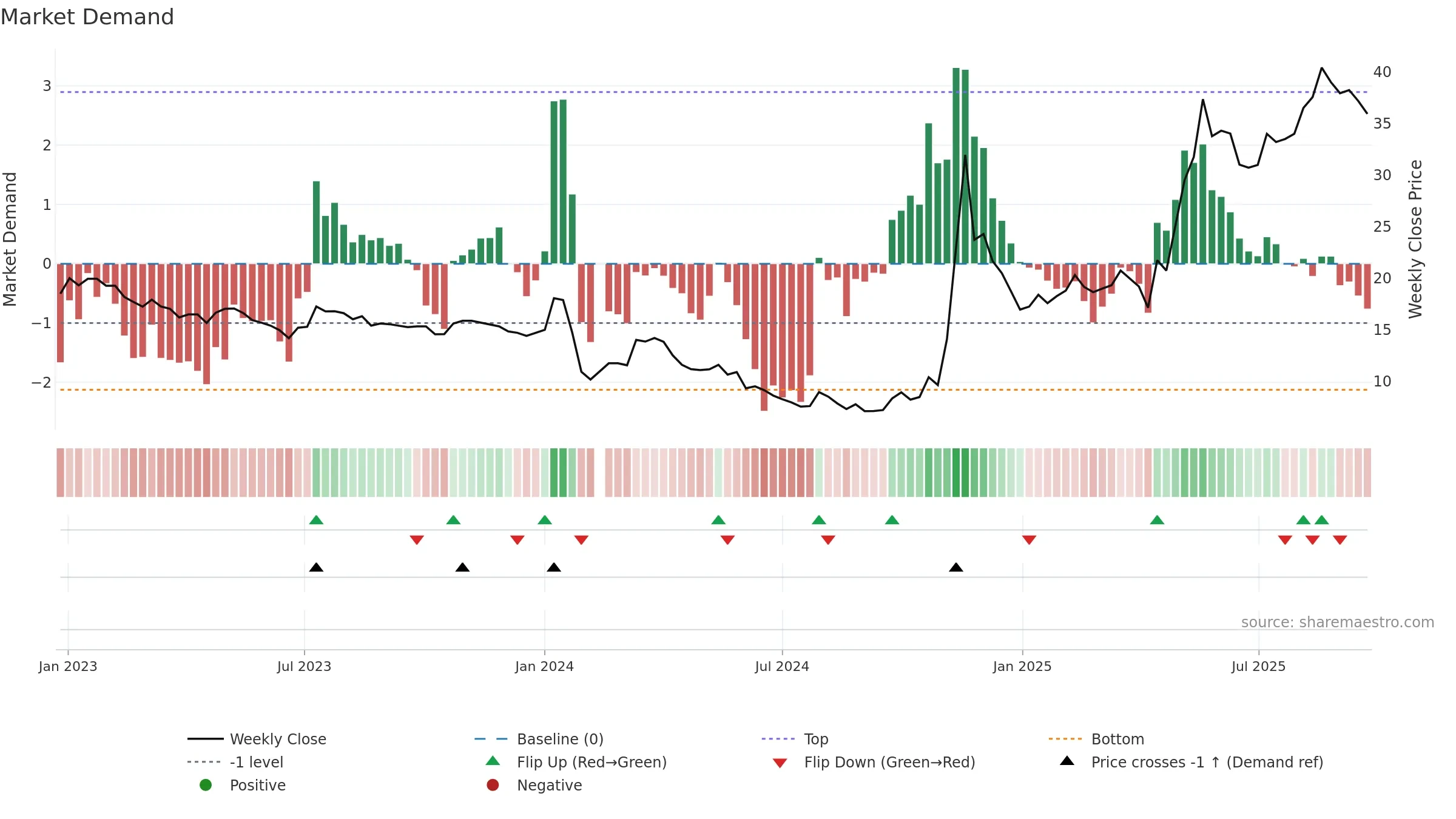Image resolution: width=1456 pixels, height=819 pixels.
Task: Select black price-cross marker near Nov 2024
Action: (x=956, y=567)
